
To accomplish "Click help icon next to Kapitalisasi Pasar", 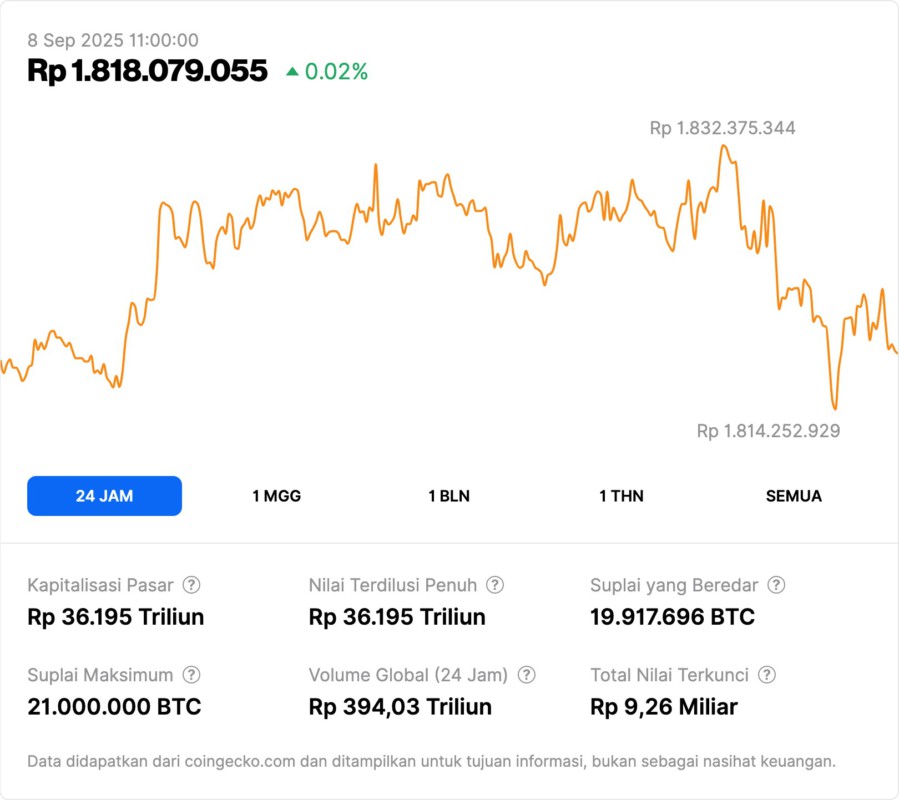I will click(191, 585).
